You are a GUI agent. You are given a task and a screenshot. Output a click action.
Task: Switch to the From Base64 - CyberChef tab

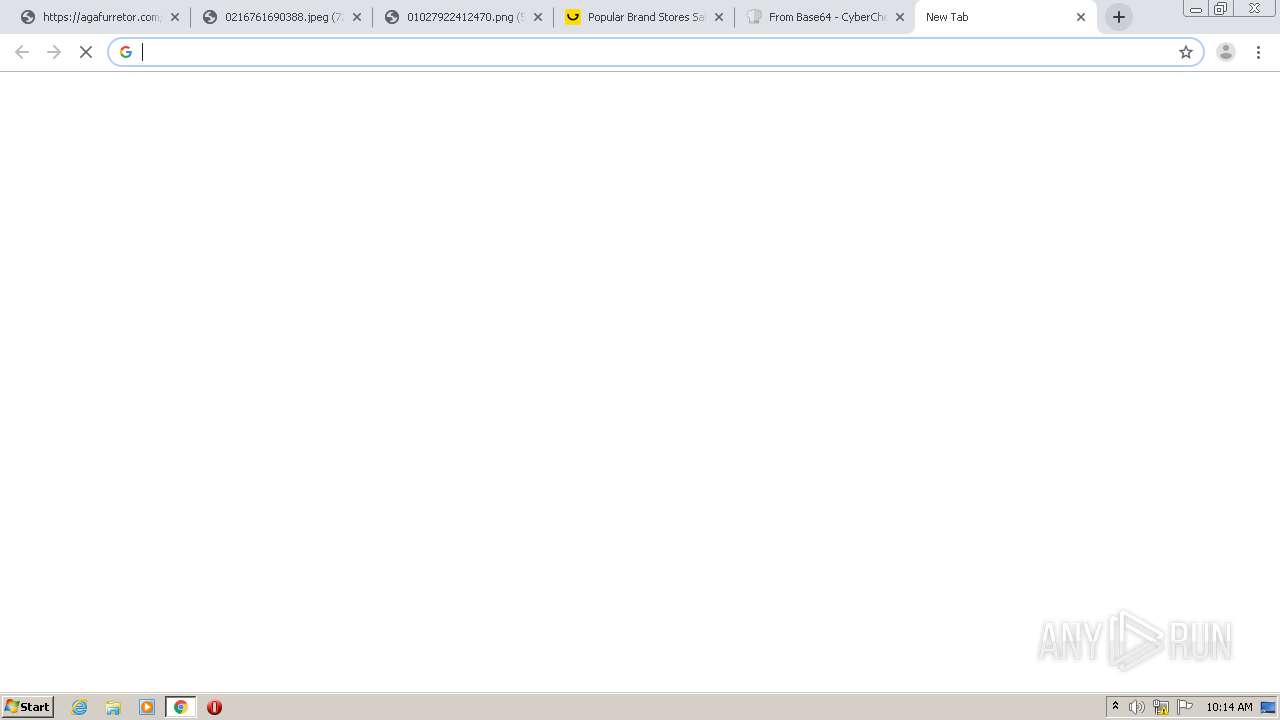pyautogui.click(x=817, y=17)
